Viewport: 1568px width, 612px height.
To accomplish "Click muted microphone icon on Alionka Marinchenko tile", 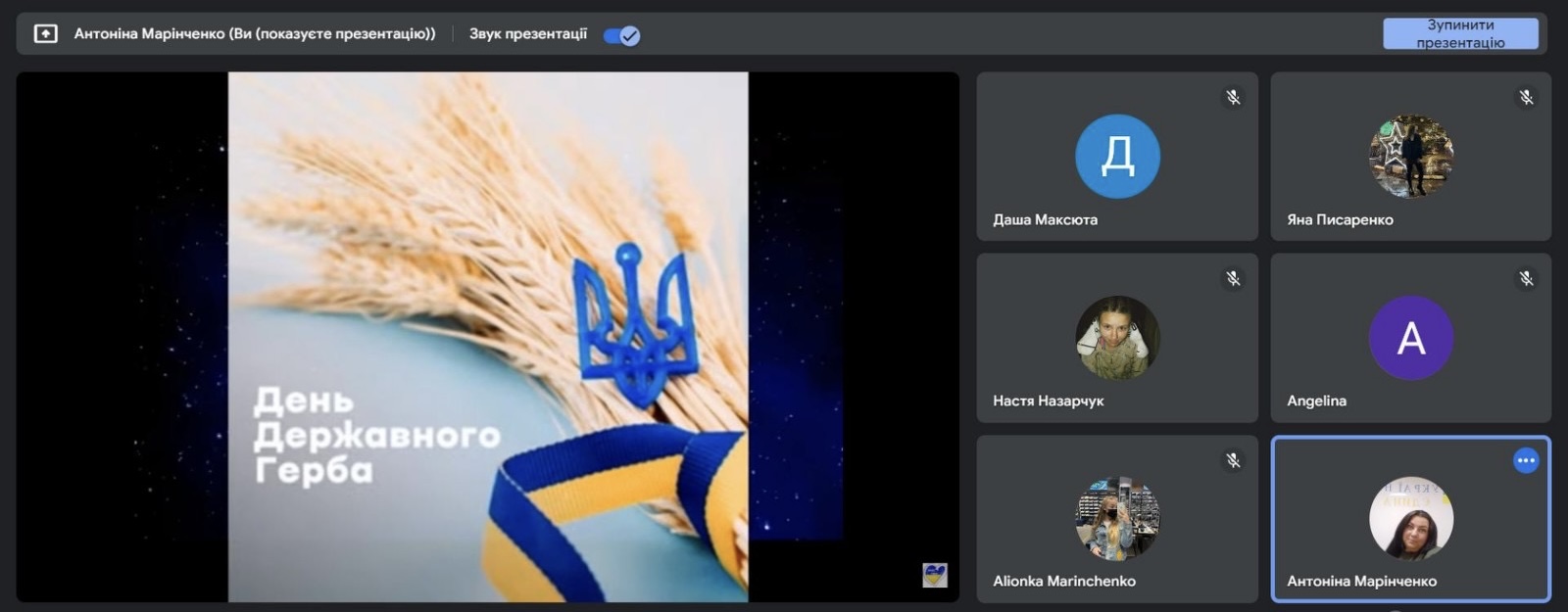I will click(x=1233, y=460).
